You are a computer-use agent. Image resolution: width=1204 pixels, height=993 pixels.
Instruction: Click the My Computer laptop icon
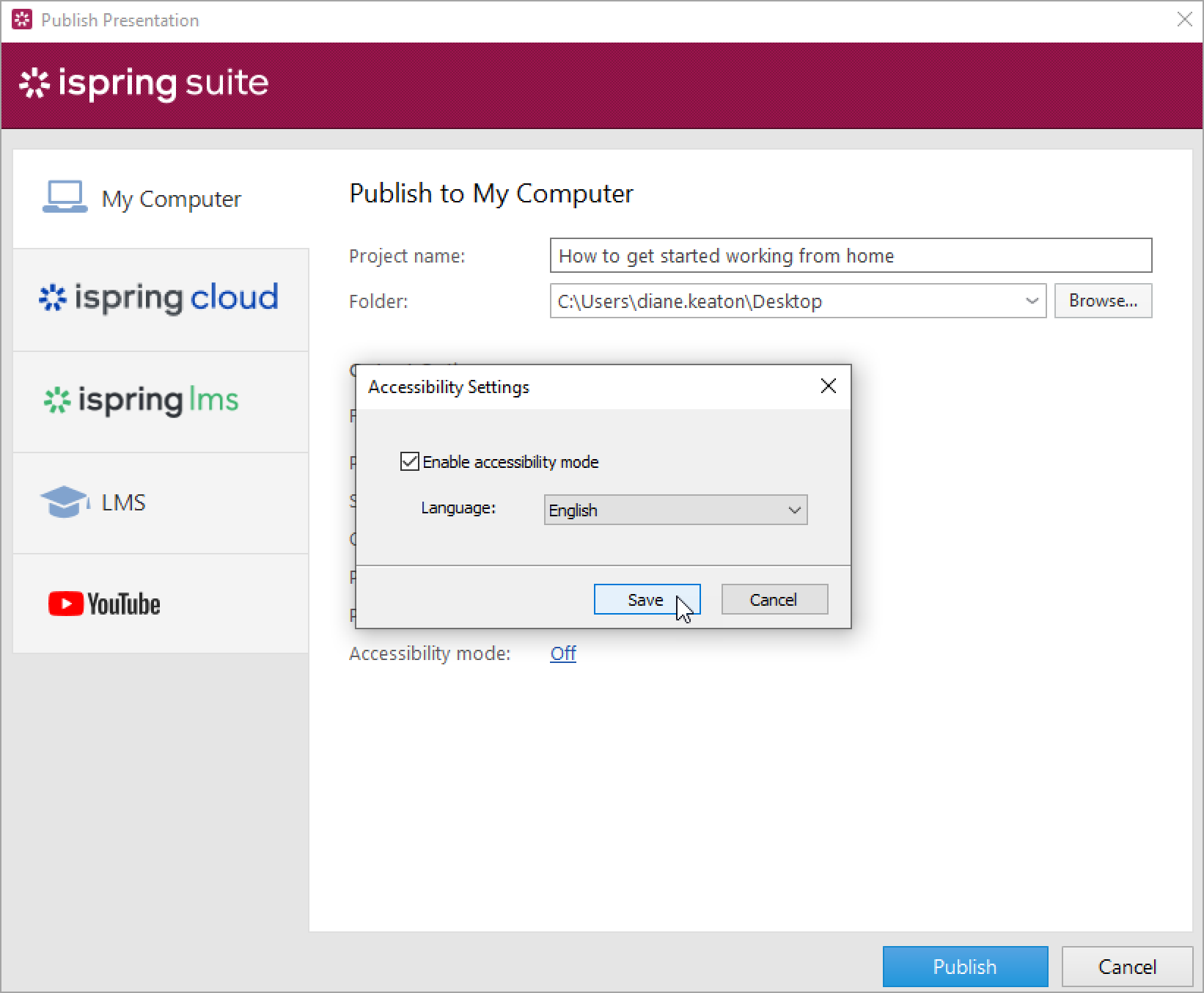65,197
